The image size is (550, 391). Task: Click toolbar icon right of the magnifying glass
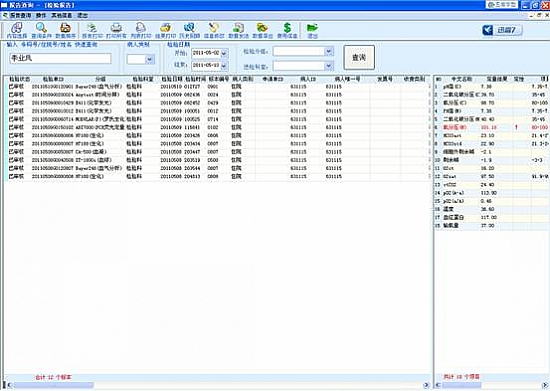[66, 30]
